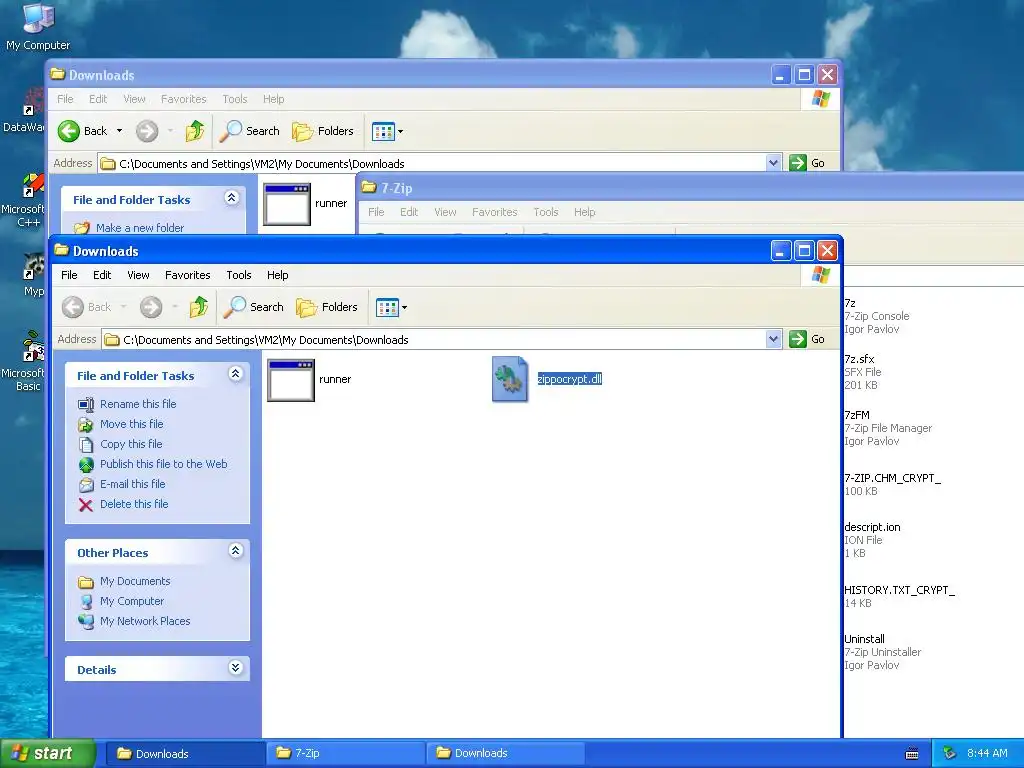Click the tray icon beside the clock
Viewport: 1024px width, 768px height.
950,754
